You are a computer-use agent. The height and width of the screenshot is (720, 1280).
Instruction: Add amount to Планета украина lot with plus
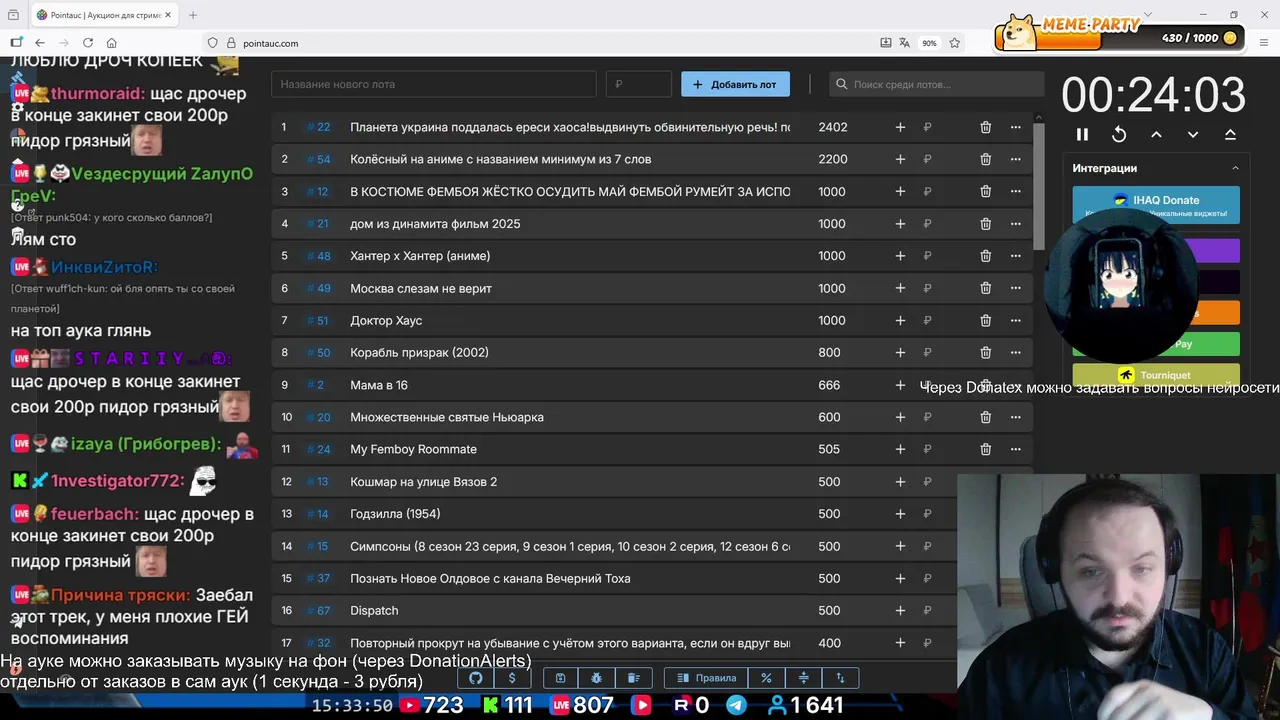pyautogui.click(x=900, y=127)
